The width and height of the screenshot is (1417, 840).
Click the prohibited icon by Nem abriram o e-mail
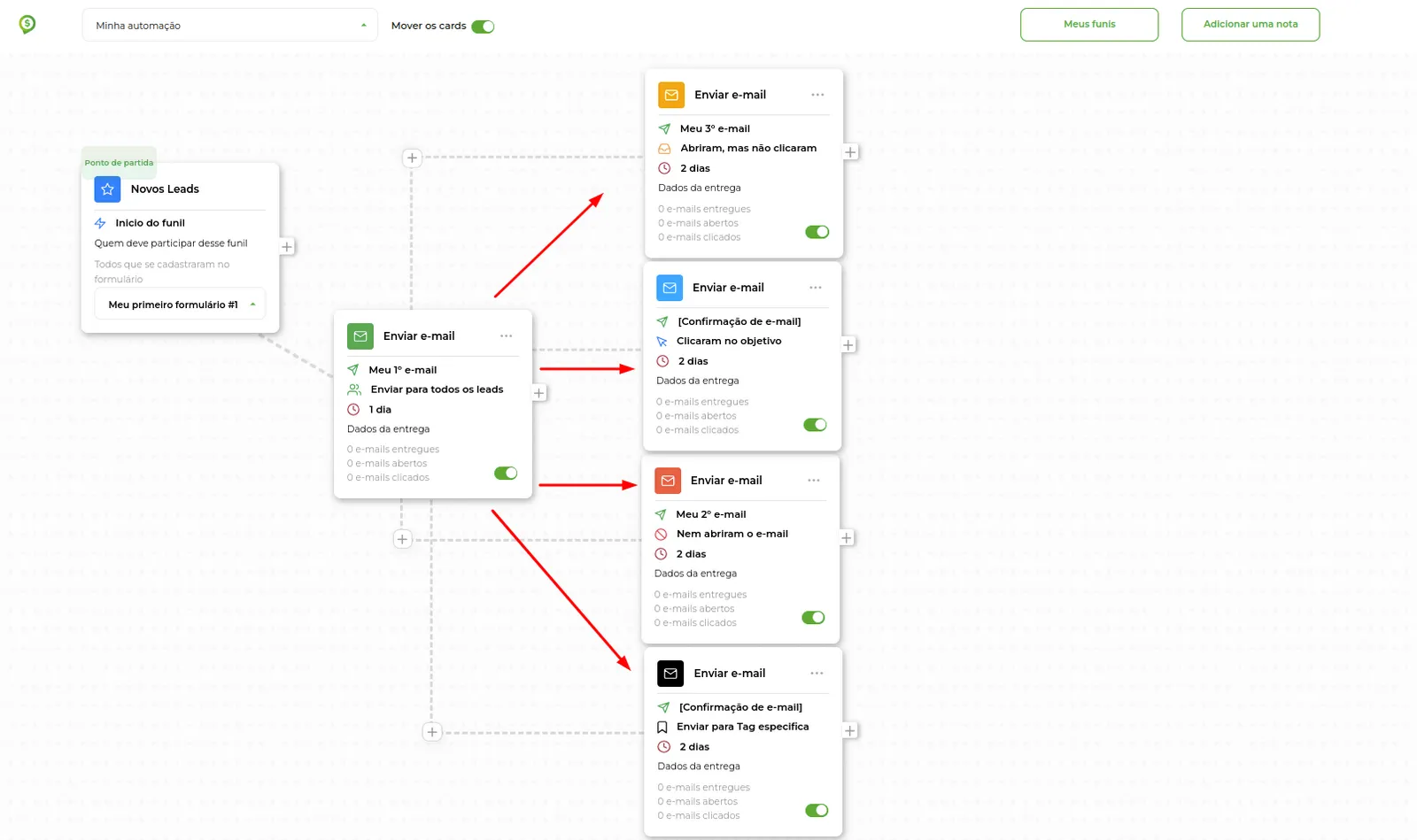pos(661,535)
